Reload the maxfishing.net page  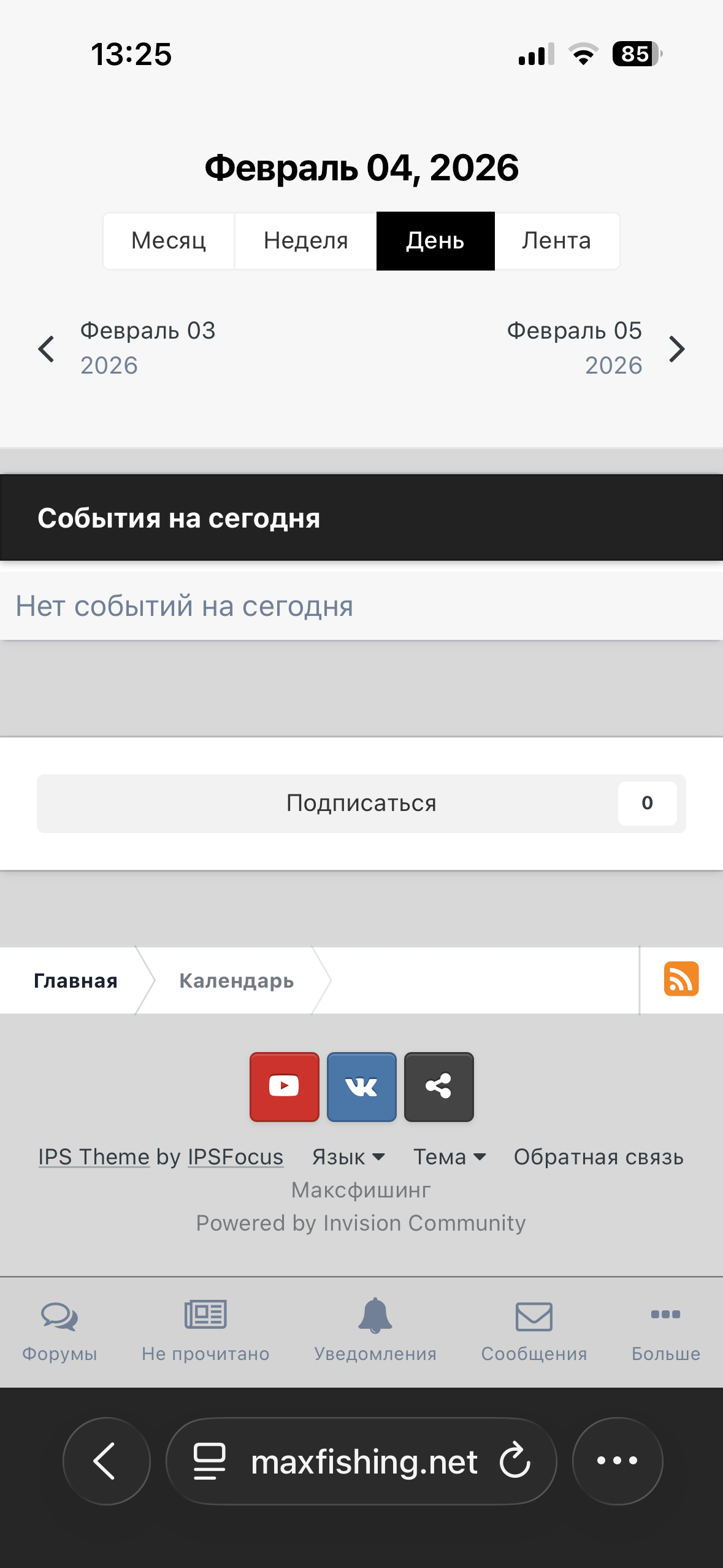click(x=515, y=1461)
